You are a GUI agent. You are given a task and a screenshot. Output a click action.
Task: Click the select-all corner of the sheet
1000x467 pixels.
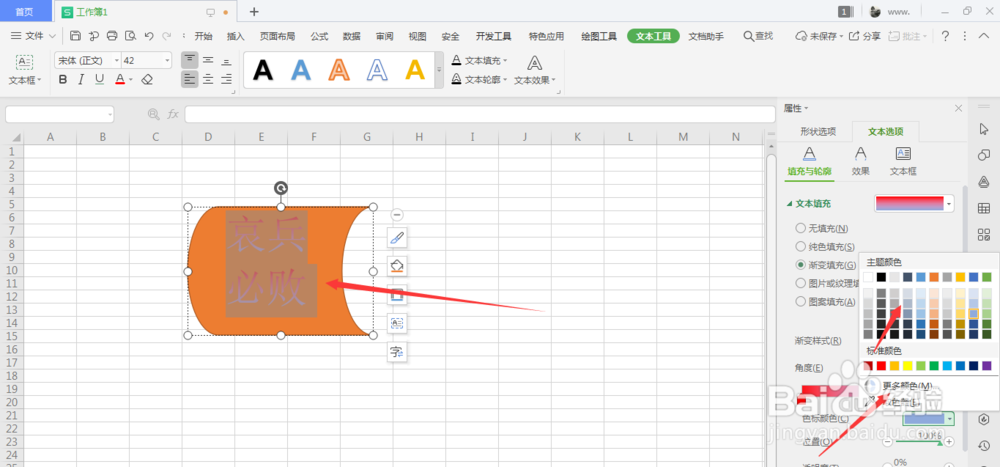tap(11, 137)
